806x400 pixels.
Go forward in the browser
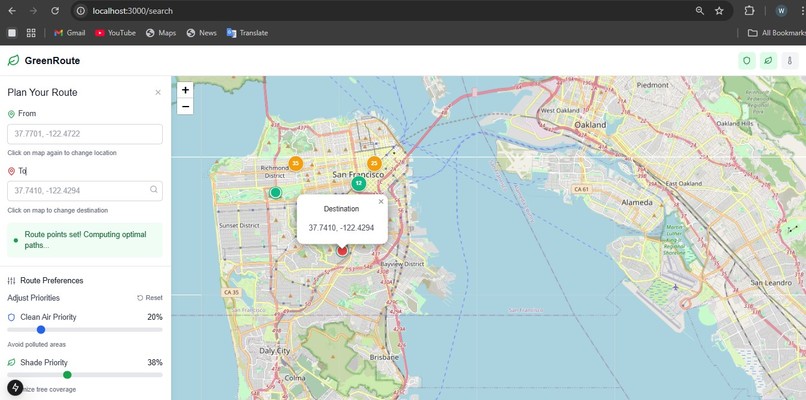[x=33, y=11]
